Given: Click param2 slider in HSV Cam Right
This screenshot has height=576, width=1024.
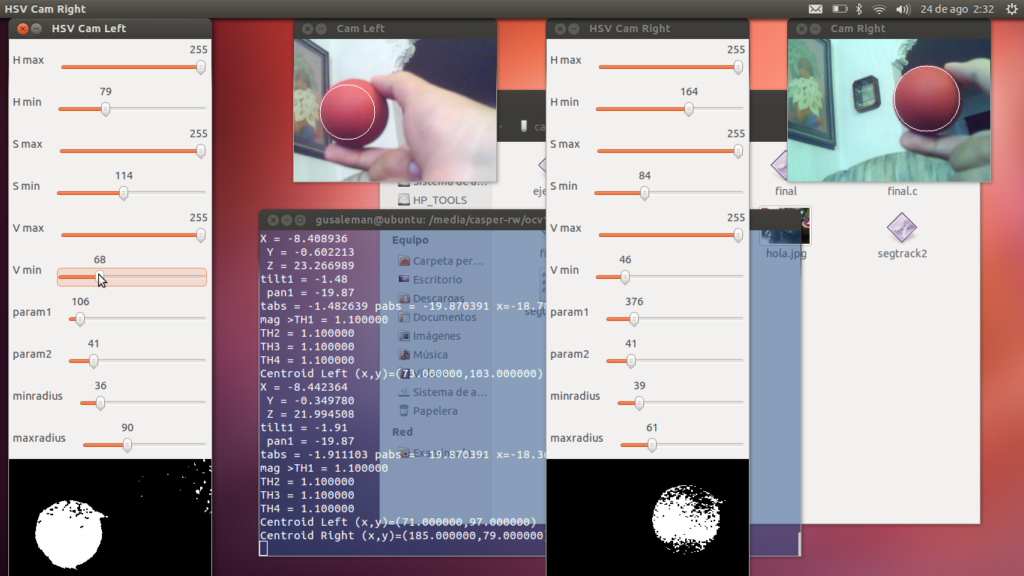Looking at the screenshot, I should point(675,360).
